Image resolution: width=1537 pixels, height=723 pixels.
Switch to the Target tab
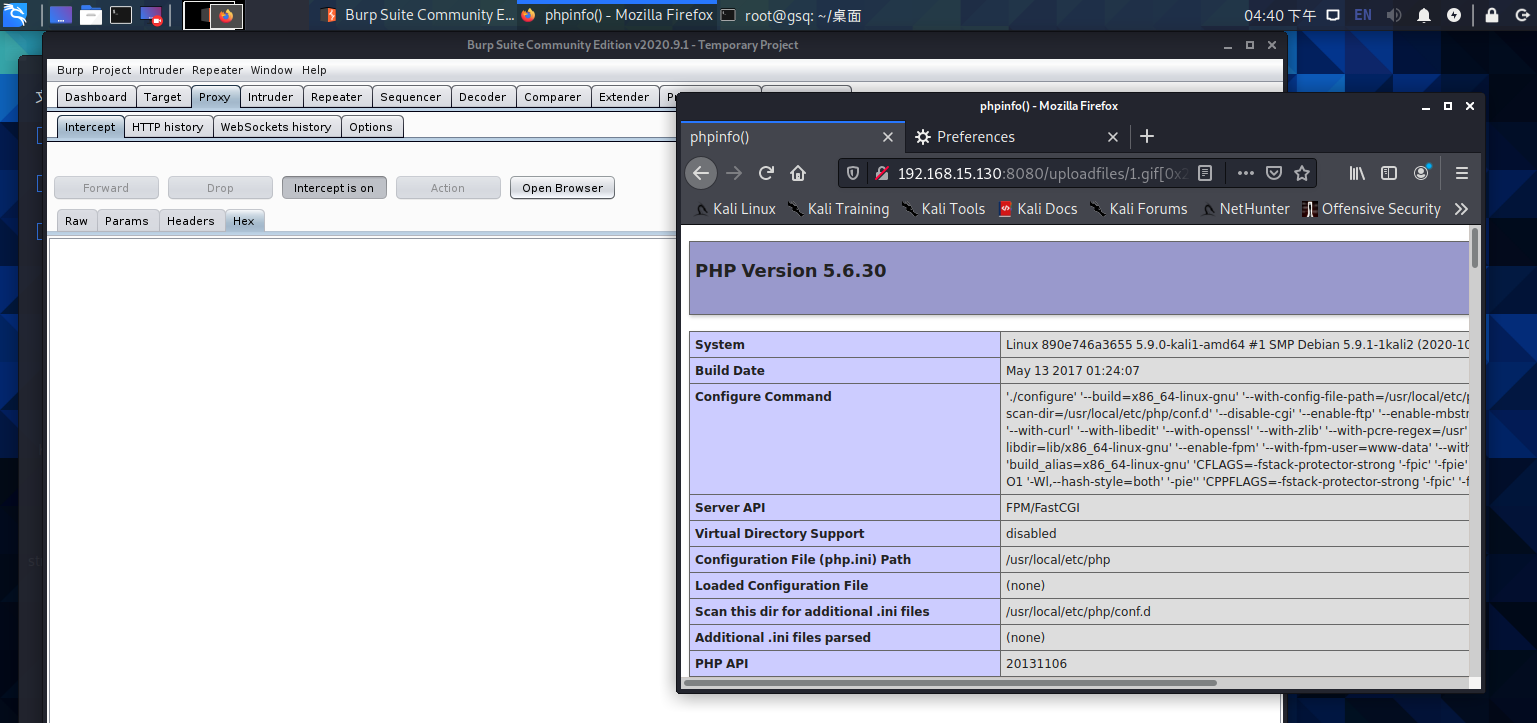pos(163,97)
